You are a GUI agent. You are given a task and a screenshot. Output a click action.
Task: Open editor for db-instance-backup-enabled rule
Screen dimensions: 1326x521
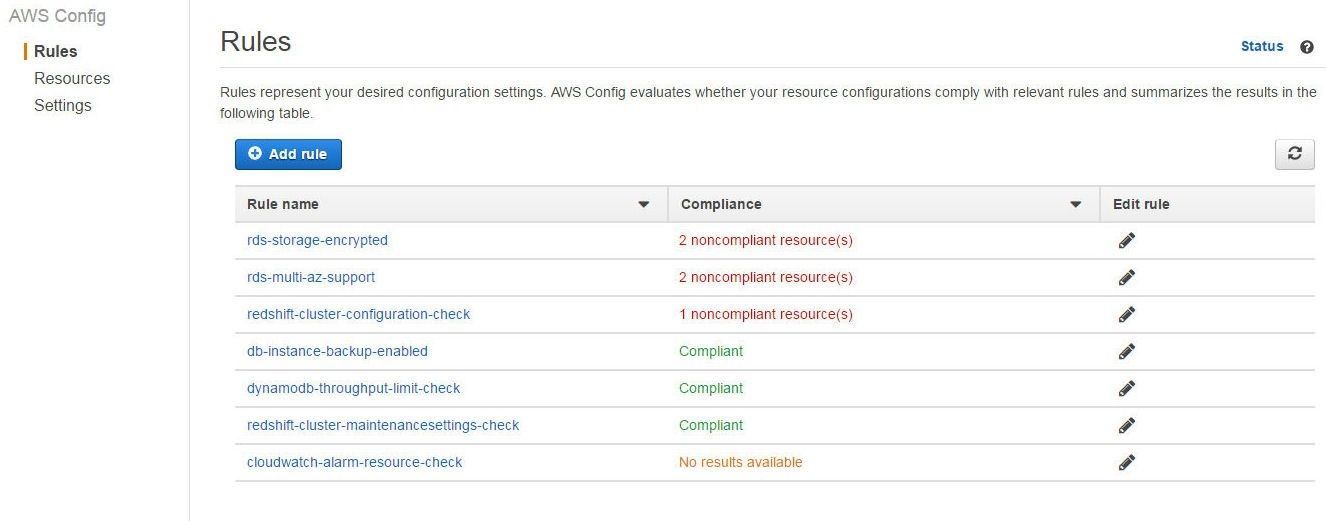click(1127, 351)
